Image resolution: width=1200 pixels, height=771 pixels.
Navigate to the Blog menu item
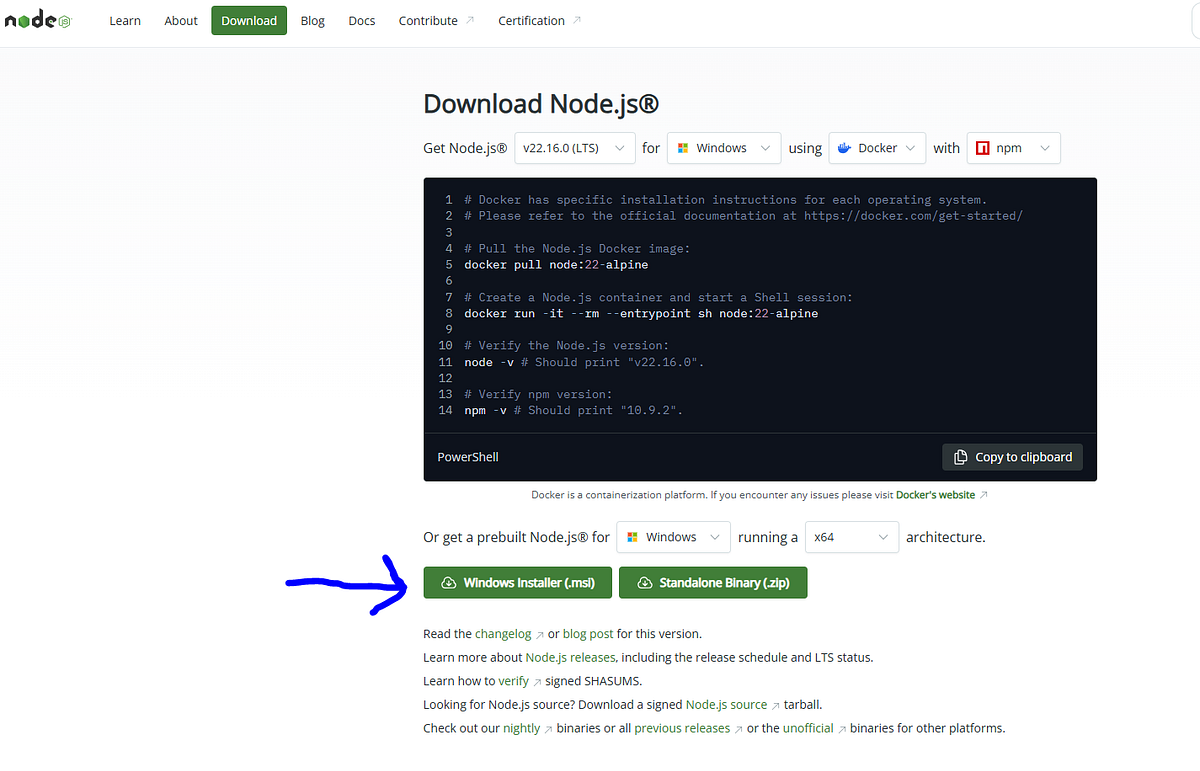pos(312,20)
